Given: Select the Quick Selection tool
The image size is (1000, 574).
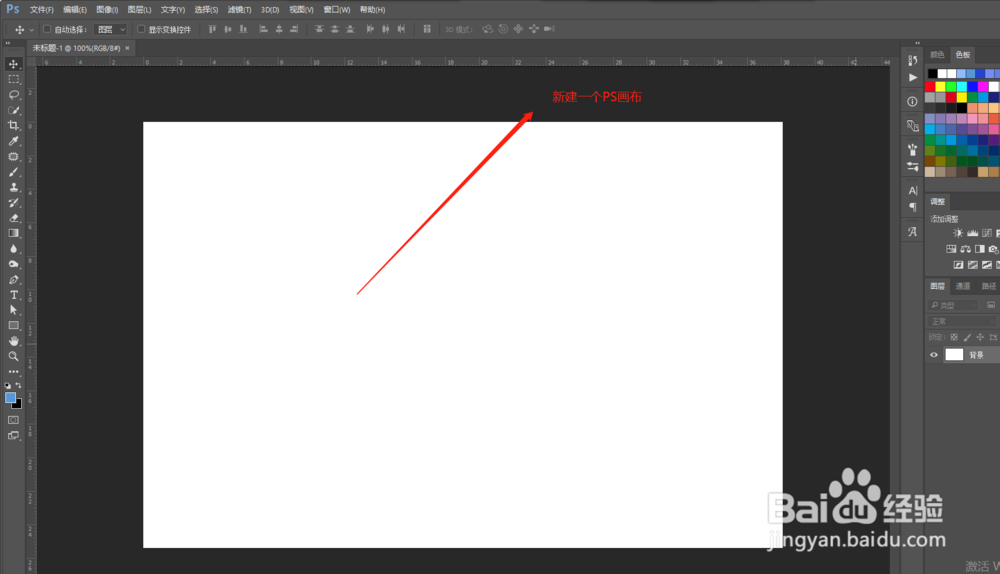Looking at the screenshot, I should (x=13, y=110).
